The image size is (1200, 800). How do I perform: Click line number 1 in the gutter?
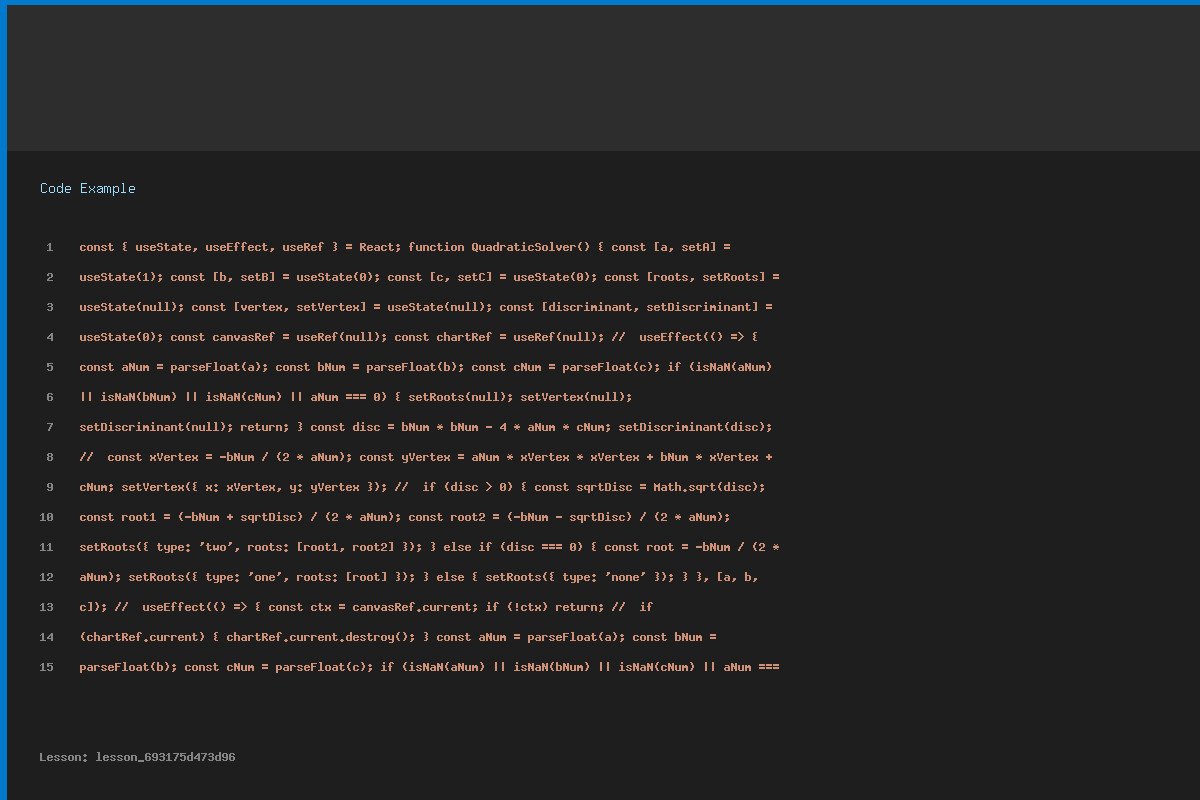coord(49,247)
